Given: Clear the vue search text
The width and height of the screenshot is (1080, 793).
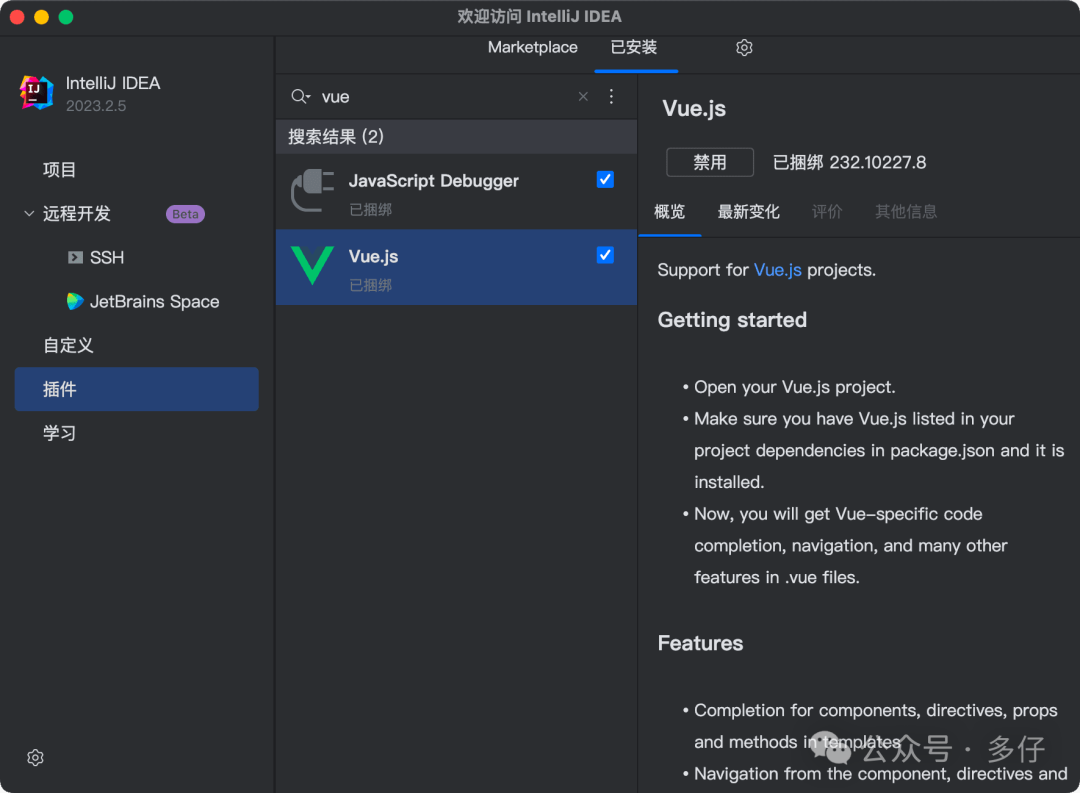Looking at the screenshot, I should click(x=583, y=97).
